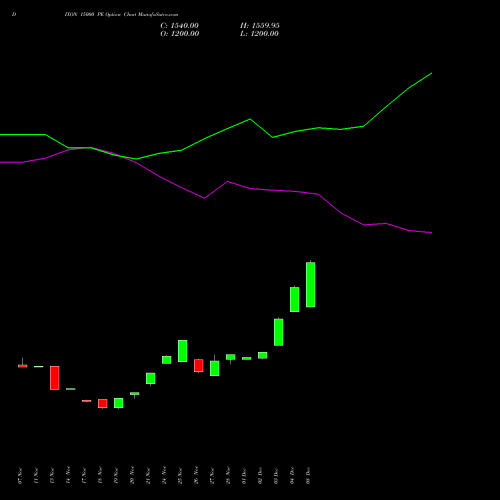500x500 pixels.
Task: Click the 07 Nov date label
Action: pos(20,476)
